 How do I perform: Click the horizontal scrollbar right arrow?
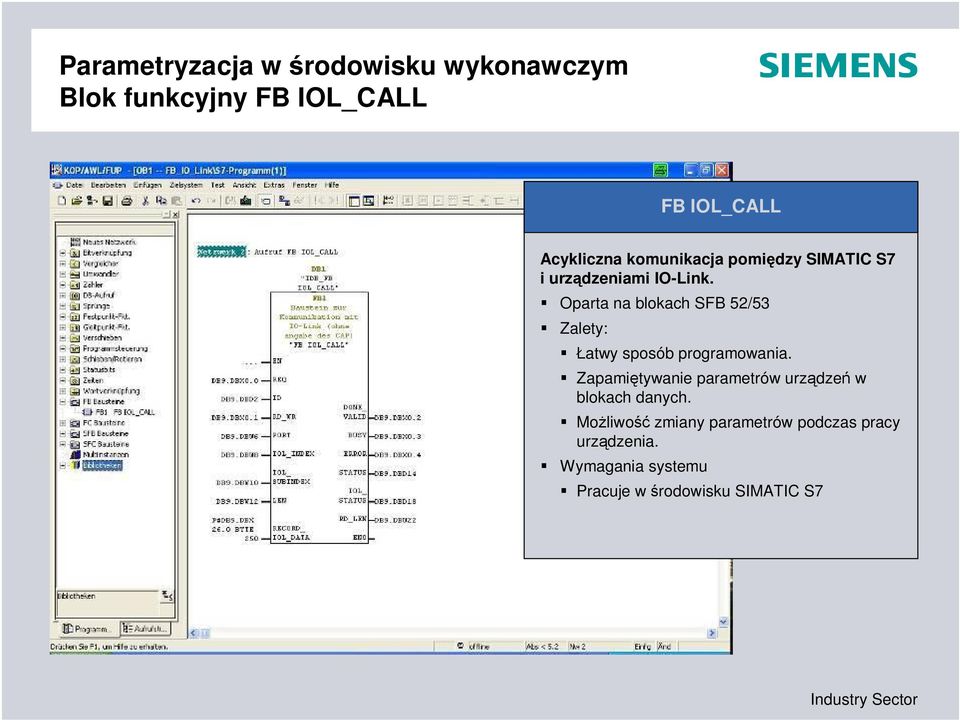712,633
